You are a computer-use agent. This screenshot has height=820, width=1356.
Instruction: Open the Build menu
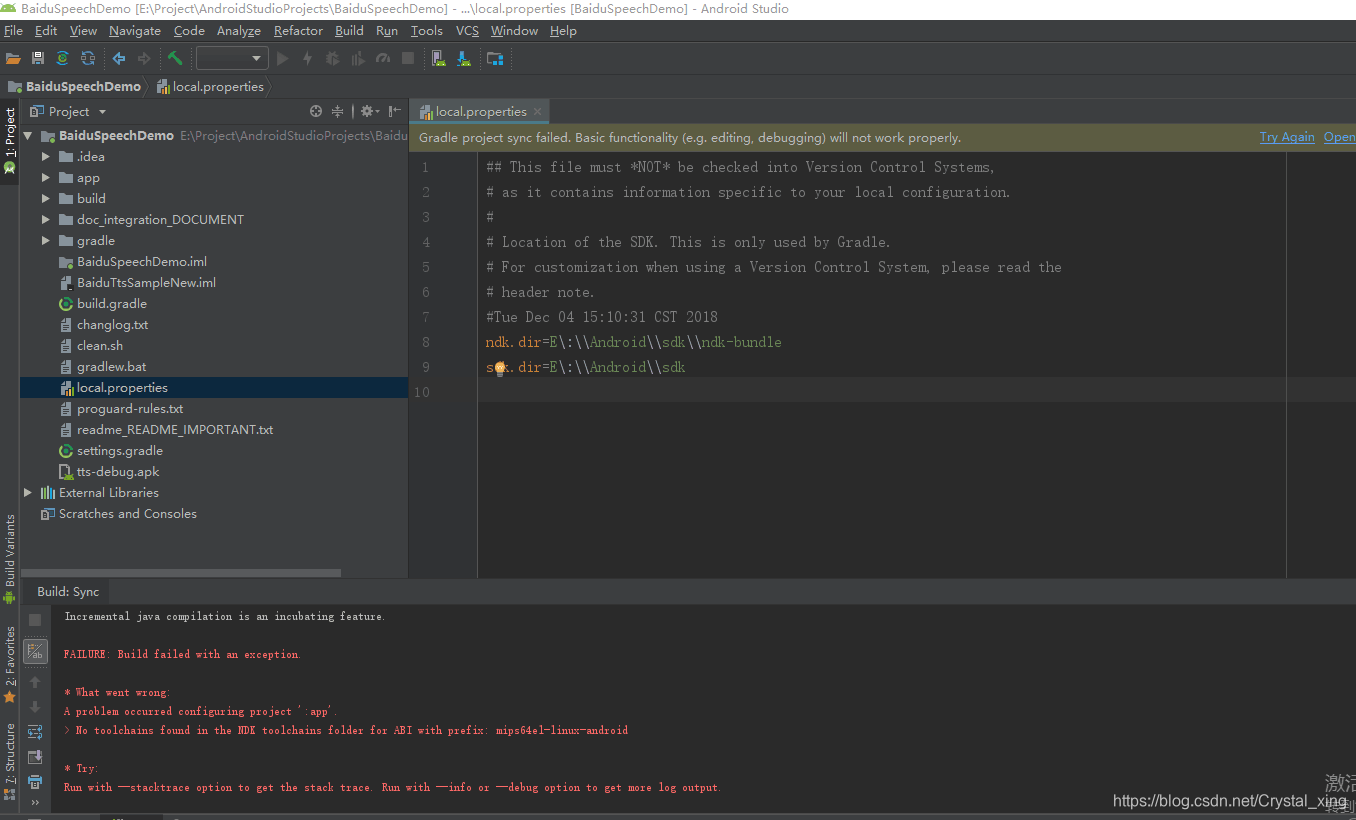[349, 30]
